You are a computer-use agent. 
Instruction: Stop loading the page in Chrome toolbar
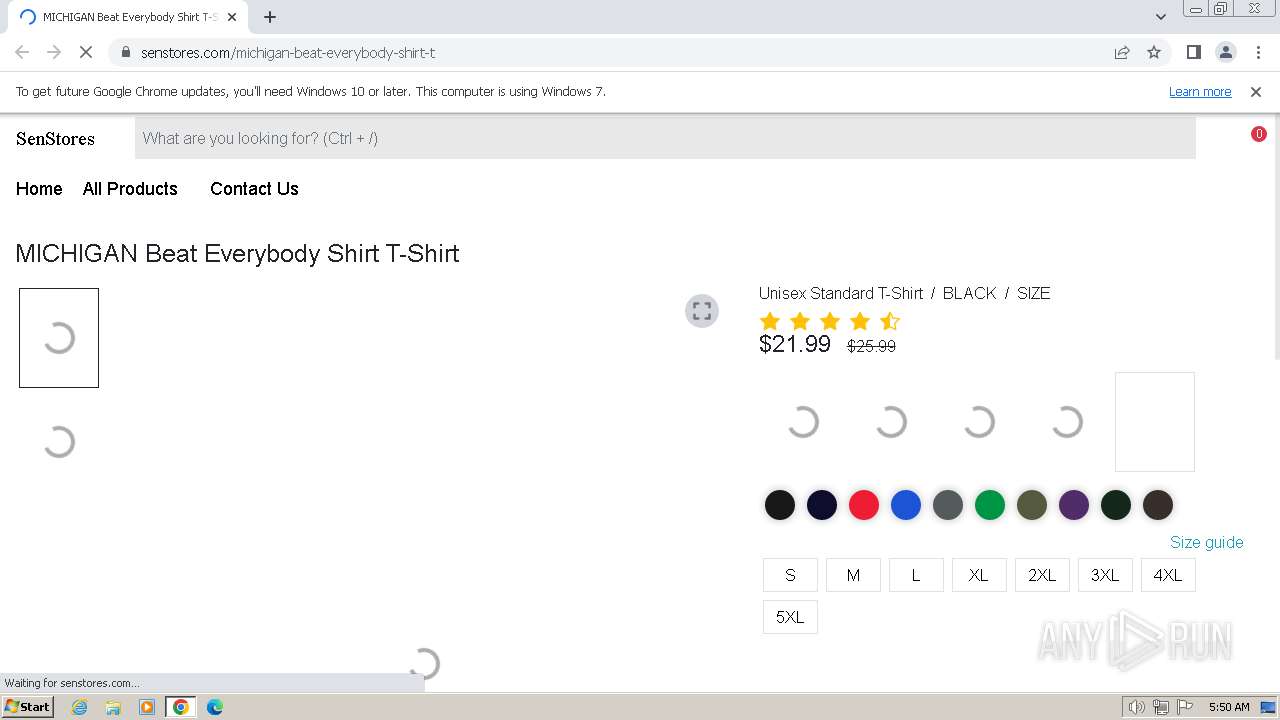coord(86,52)
